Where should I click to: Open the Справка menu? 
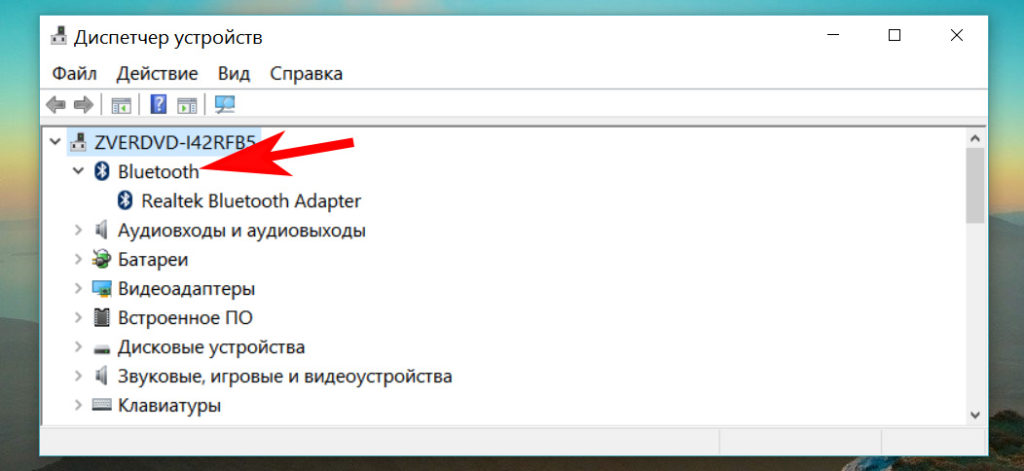306,73
